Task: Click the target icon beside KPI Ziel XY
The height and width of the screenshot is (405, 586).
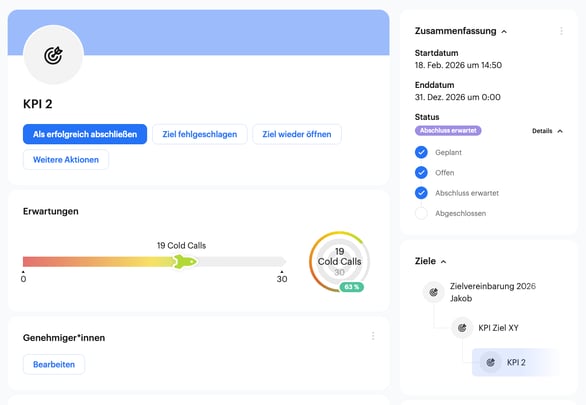Action: (x=462, y=328)
